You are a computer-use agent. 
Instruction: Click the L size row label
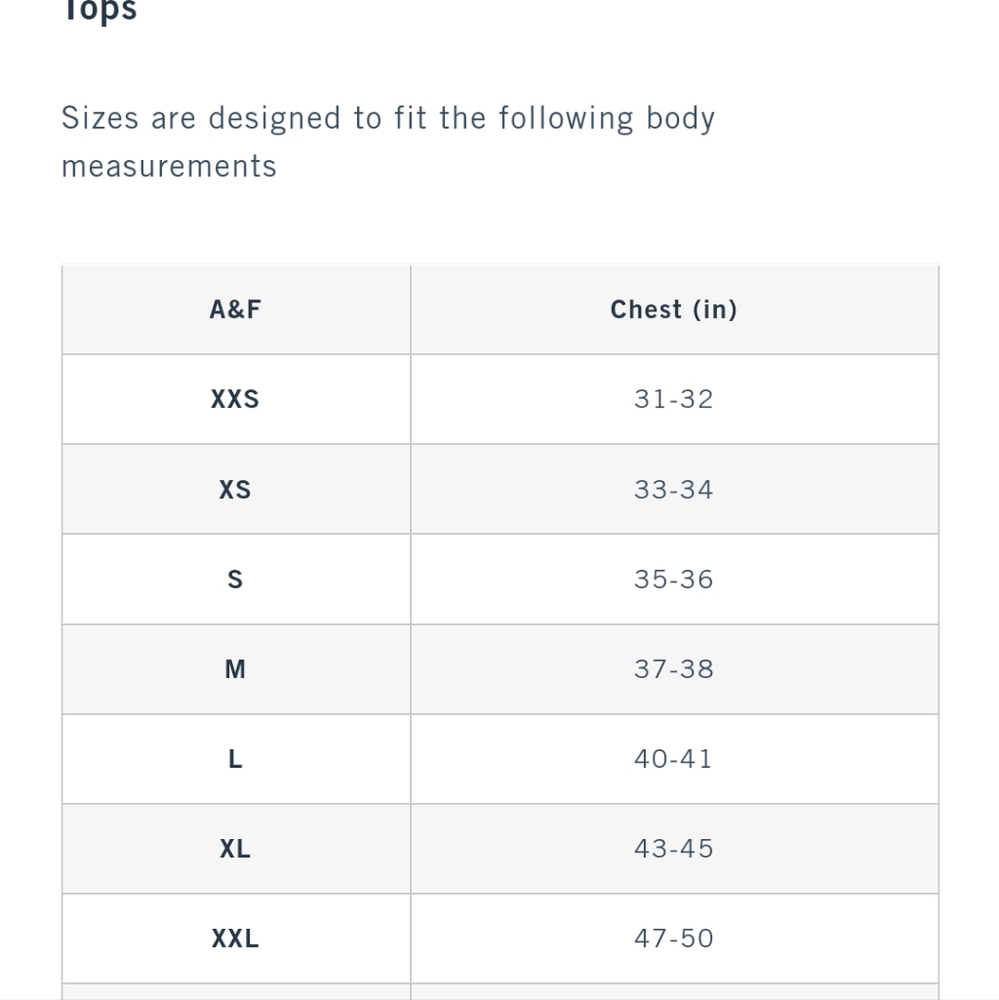235,759
